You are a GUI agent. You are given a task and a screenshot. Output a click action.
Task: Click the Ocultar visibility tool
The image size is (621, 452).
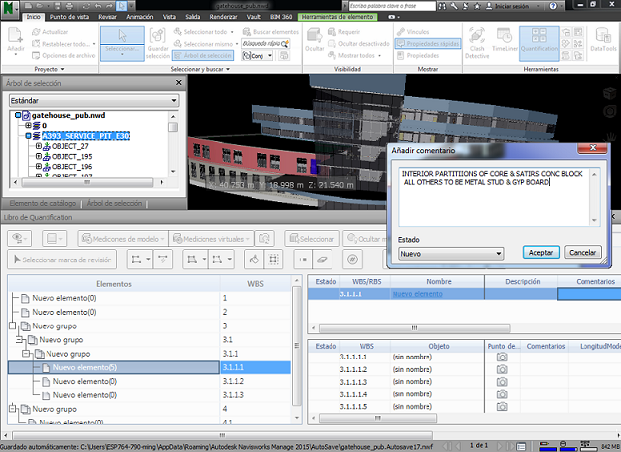(x=314, y=40)
